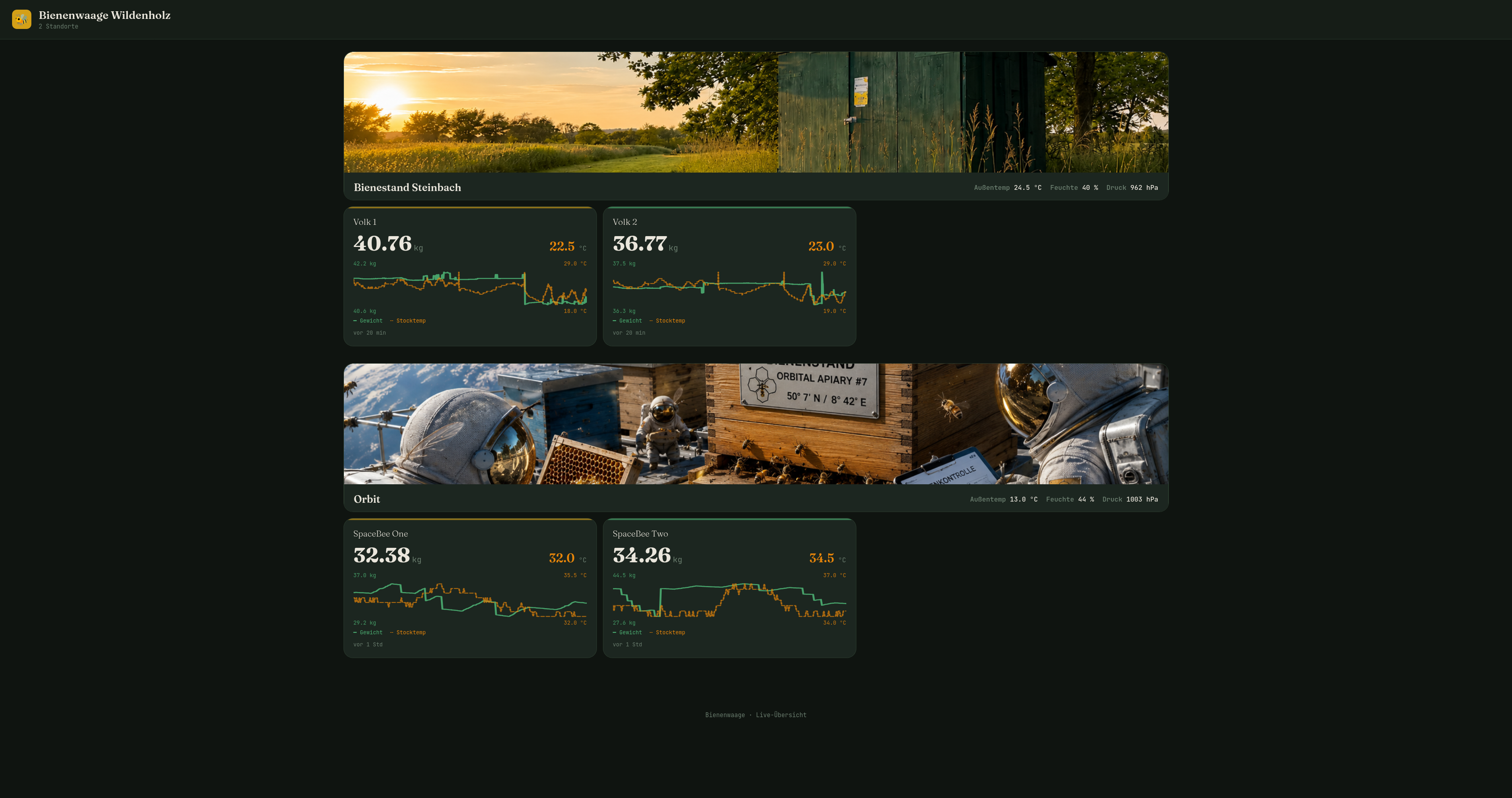The image size is (1512, 798).
Task: Select Volk 1 chart bottom temp 18.0 °C
Action: (x=575, y=312)
